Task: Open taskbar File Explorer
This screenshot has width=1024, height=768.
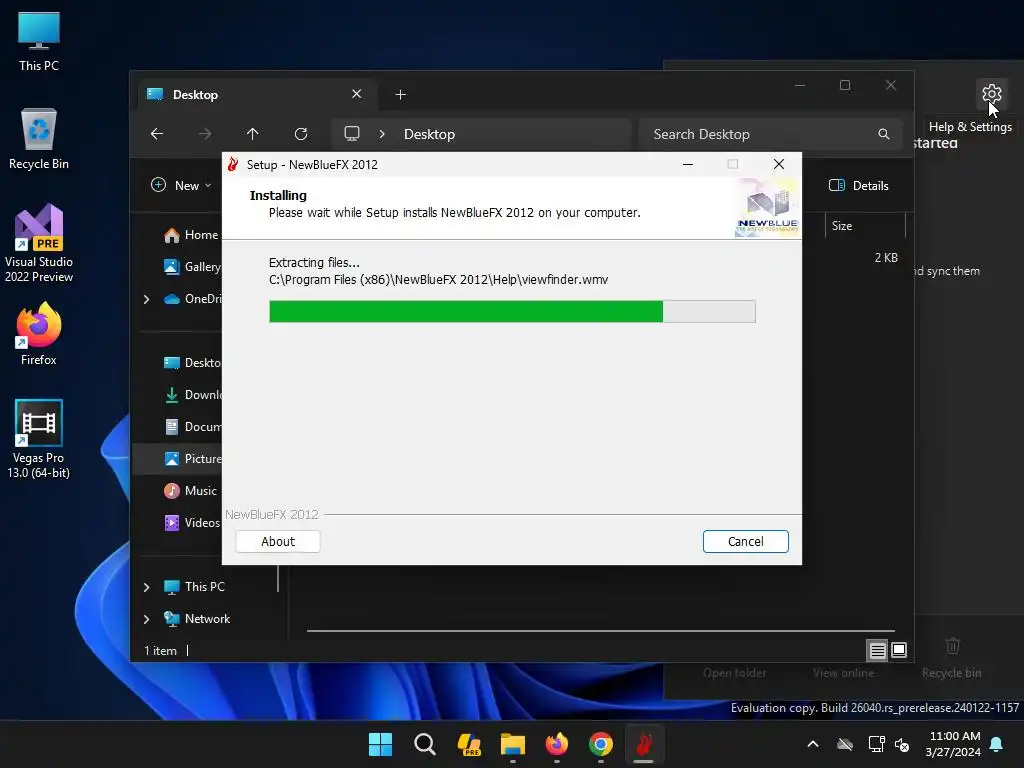Action: point(513,744)
